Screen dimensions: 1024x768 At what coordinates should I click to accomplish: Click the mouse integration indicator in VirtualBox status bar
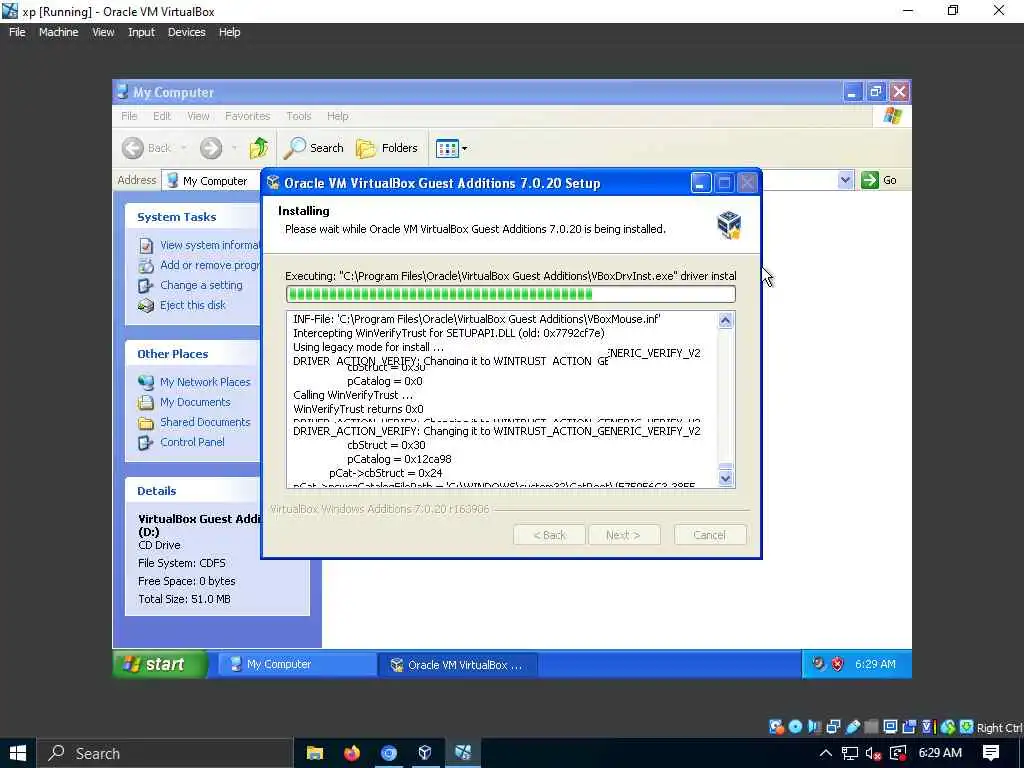click(x=948, y=727)
